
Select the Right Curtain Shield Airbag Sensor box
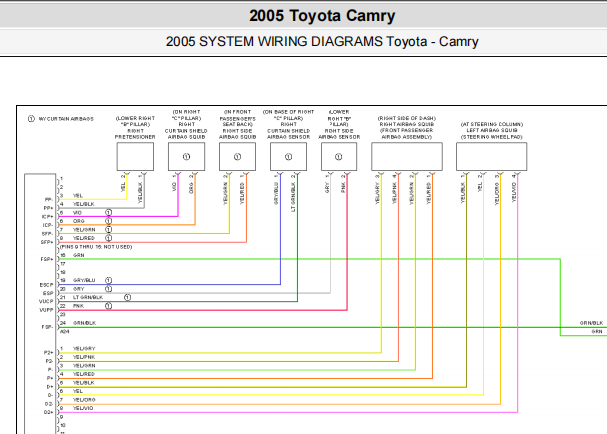(288, 156)
